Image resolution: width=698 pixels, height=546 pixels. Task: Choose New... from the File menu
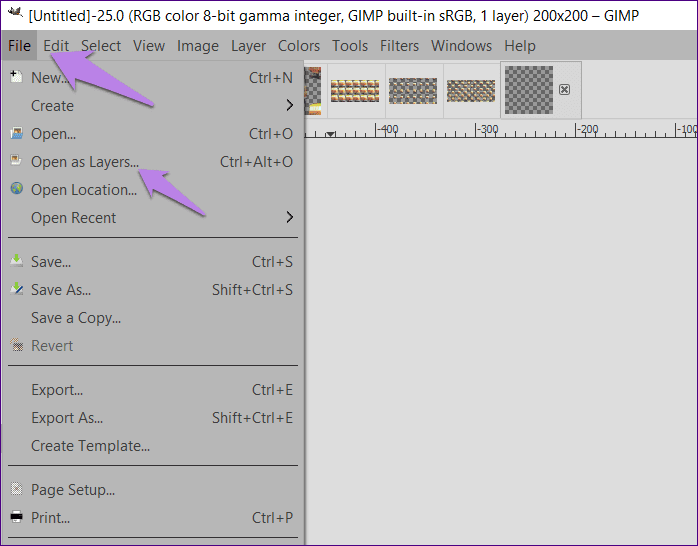pyautogui.click(x=153, y=77)
